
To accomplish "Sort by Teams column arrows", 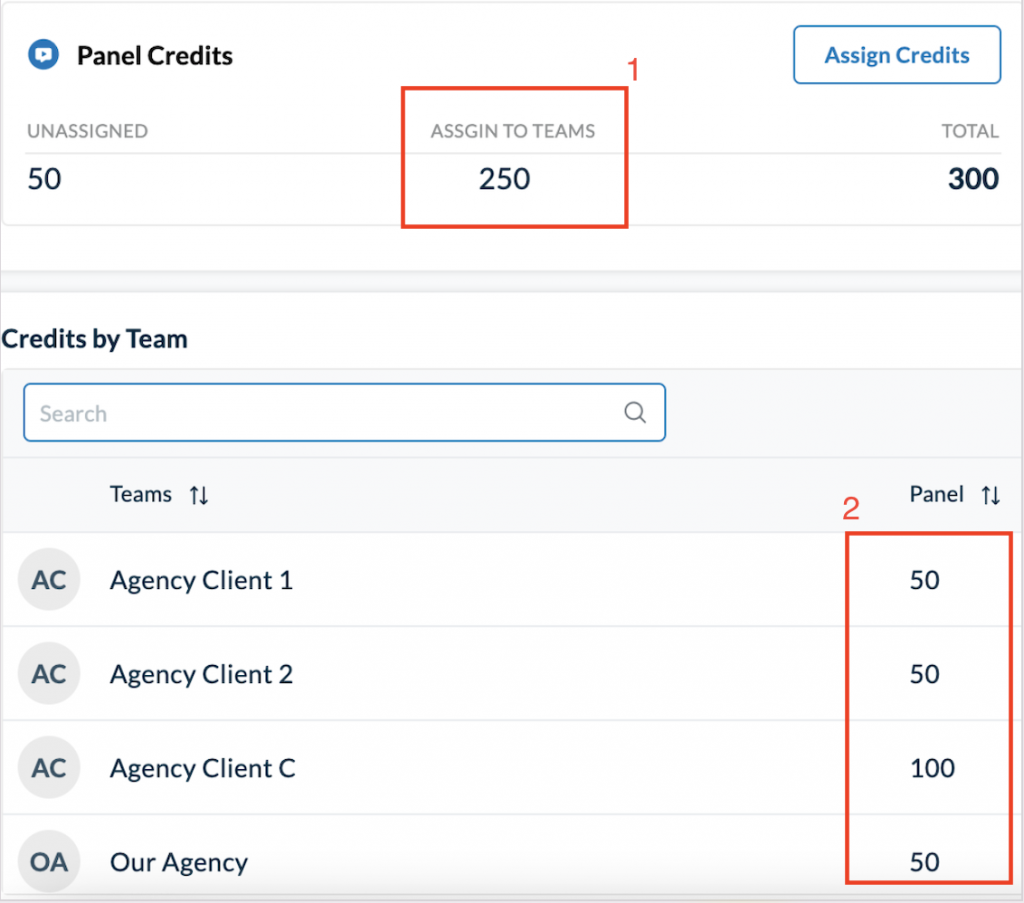I will click(x=199, y=495).
